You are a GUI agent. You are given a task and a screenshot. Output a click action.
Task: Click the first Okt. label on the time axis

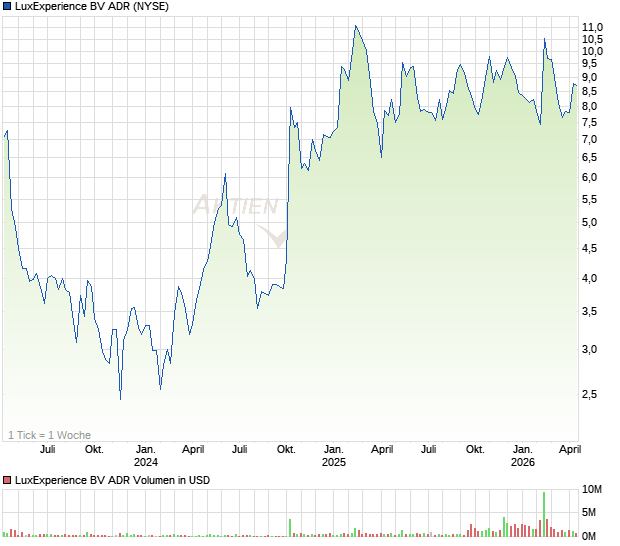pos(94,450)
